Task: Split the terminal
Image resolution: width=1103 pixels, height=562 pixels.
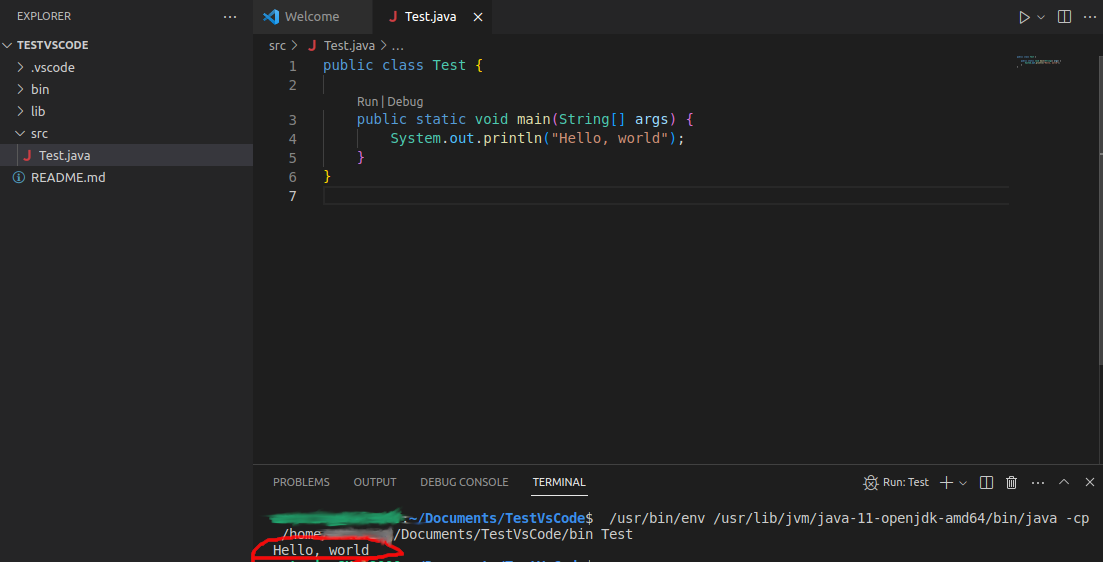Action: coord(986,483)
